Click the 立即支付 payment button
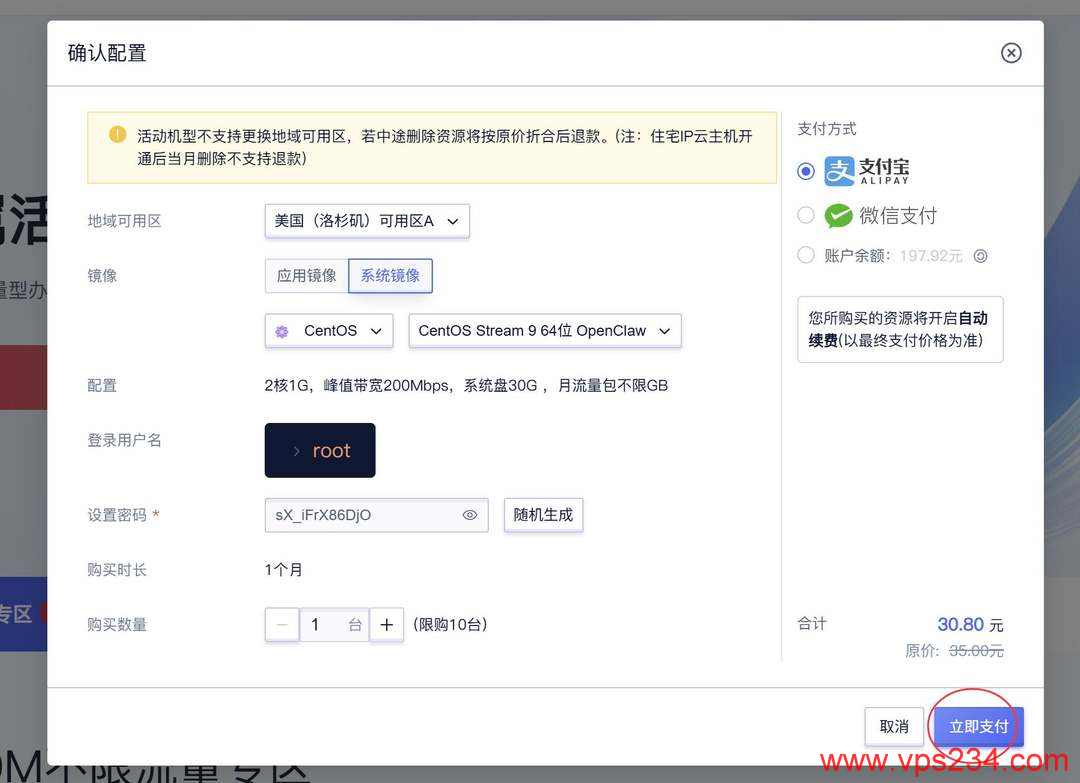 [977, 726]
